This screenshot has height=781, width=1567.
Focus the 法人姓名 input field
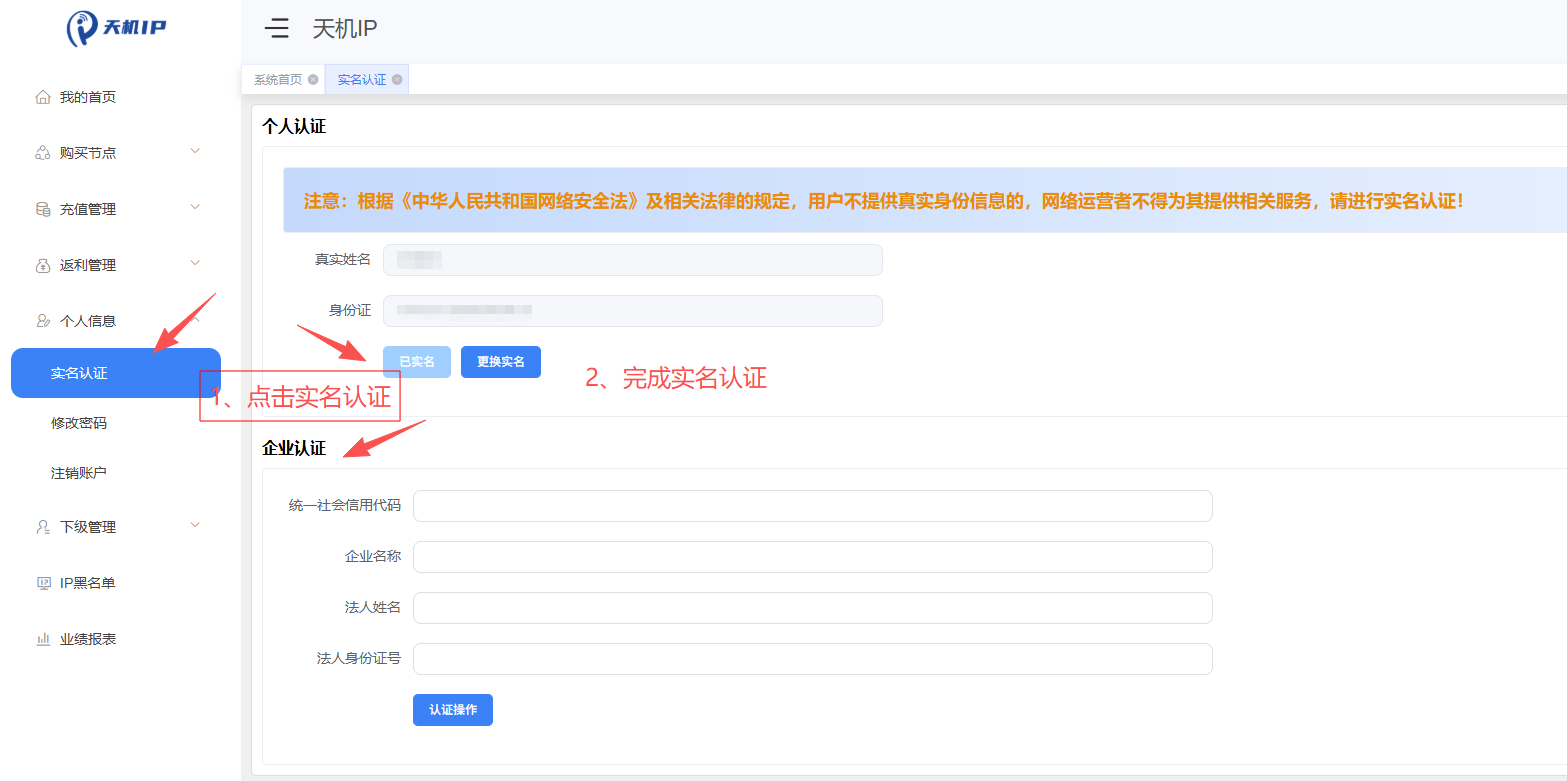coord(813,608)
